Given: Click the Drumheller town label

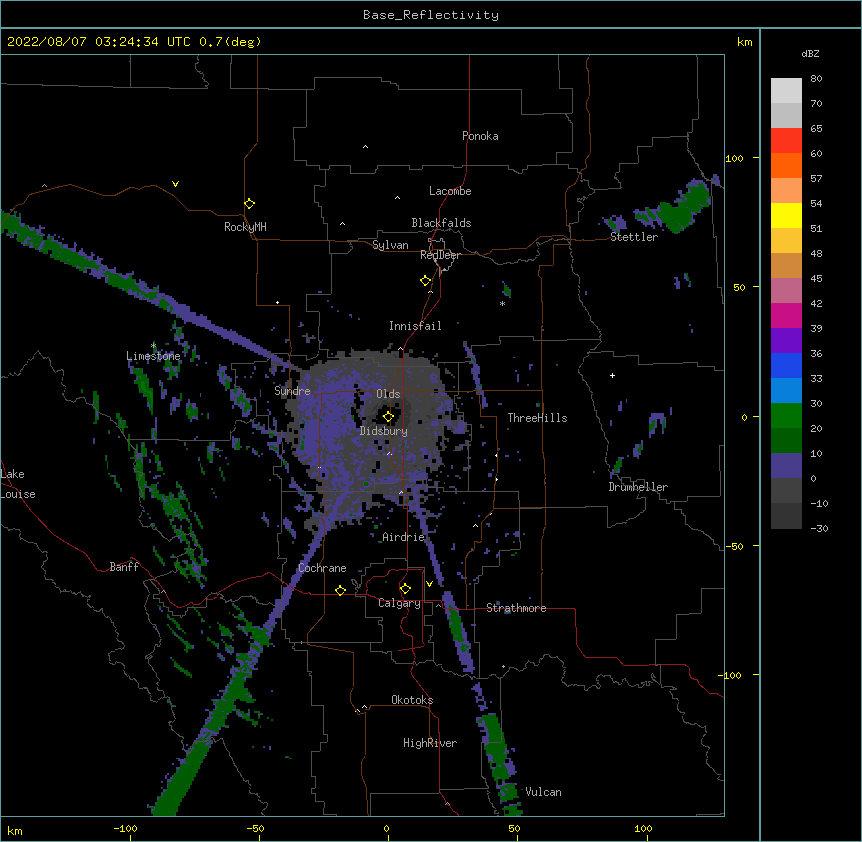Looking at the screenshot, I should (x=638, y=487).
